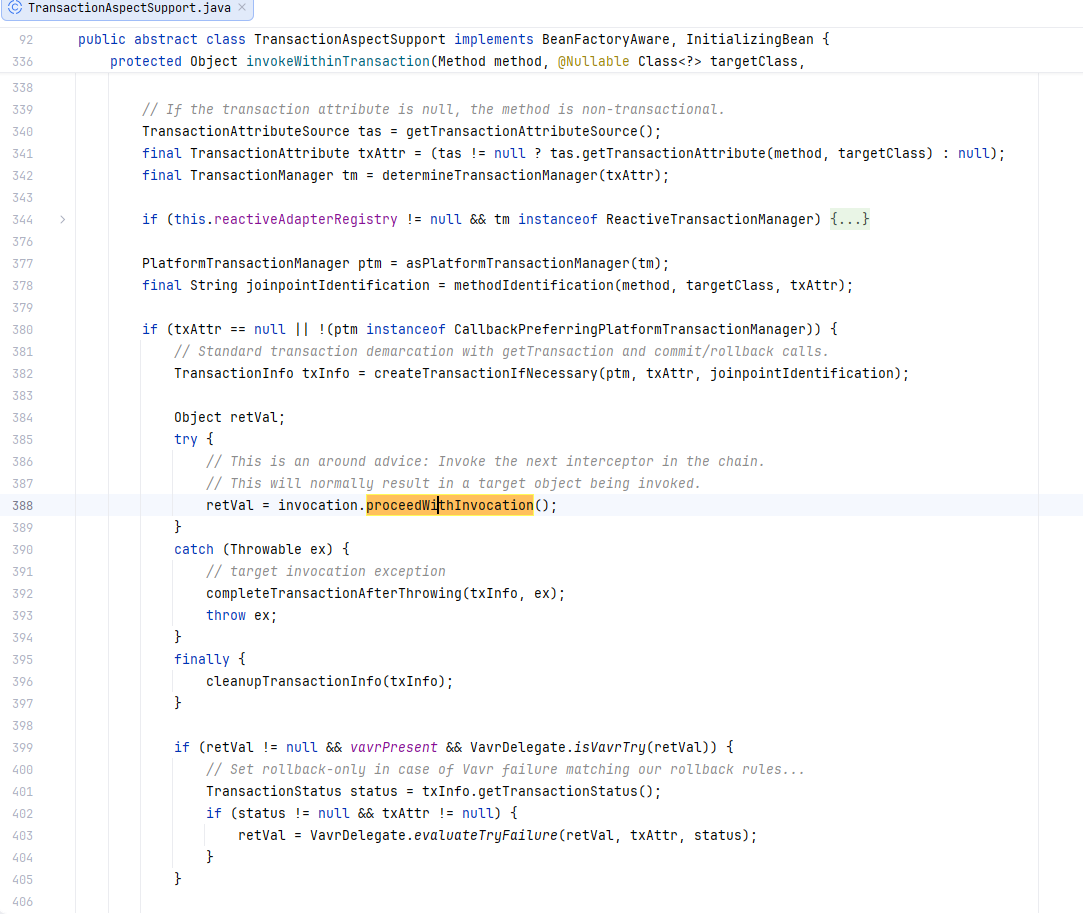Click completeTransactionAfterThrowing call in catch block
Image resolution: width=1083 pixels, height=914 pixels.
[334, 593]
